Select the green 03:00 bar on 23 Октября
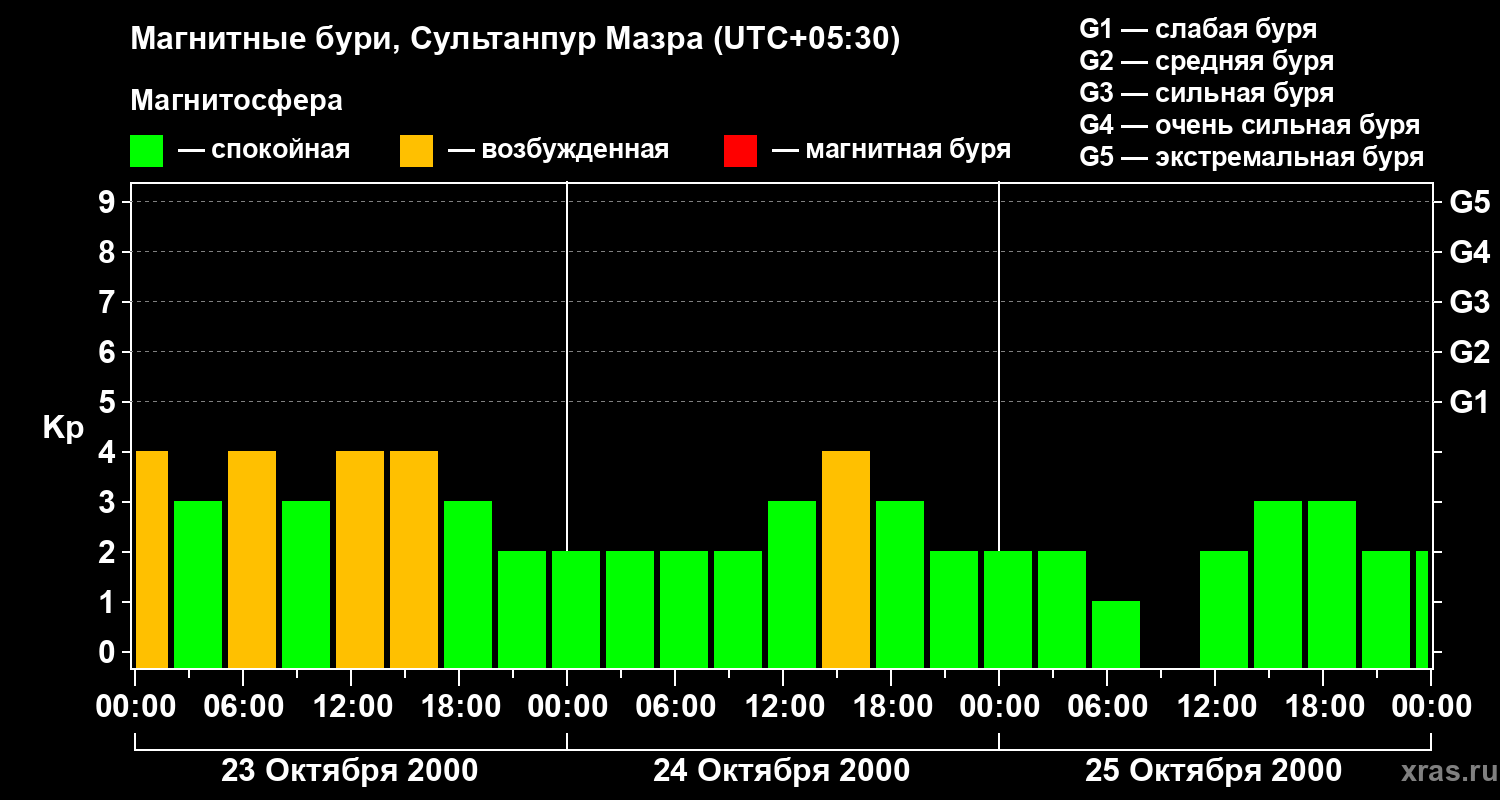 click(x=198, y=585)
